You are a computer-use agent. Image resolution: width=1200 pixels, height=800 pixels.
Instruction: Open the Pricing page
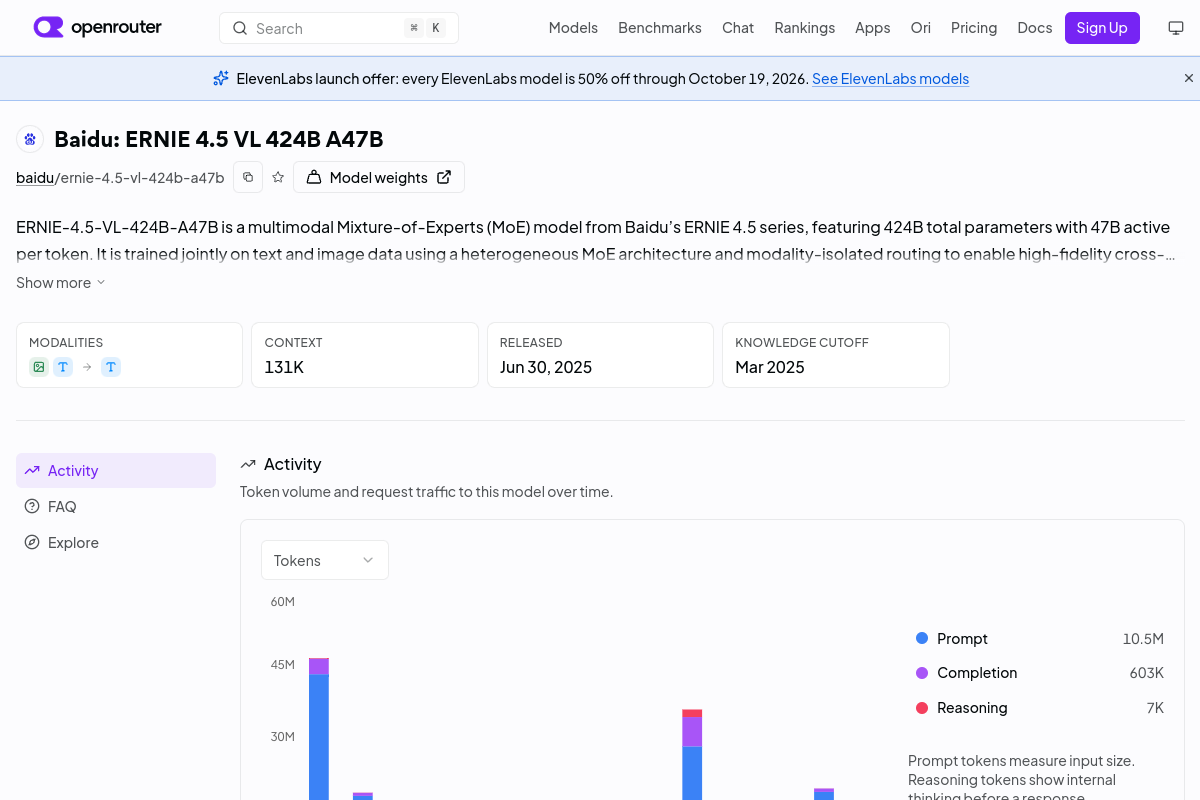(974, 28)
